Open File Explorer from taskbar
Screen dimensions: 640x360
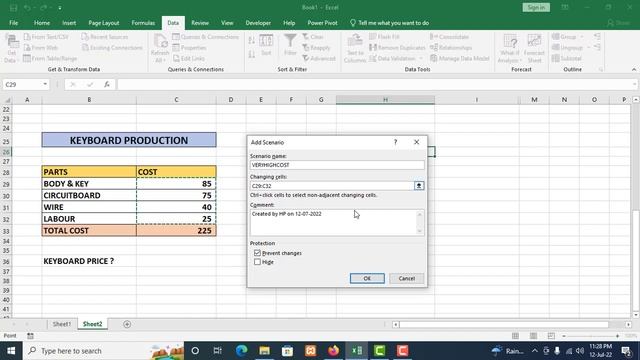[x=264, y=351]
